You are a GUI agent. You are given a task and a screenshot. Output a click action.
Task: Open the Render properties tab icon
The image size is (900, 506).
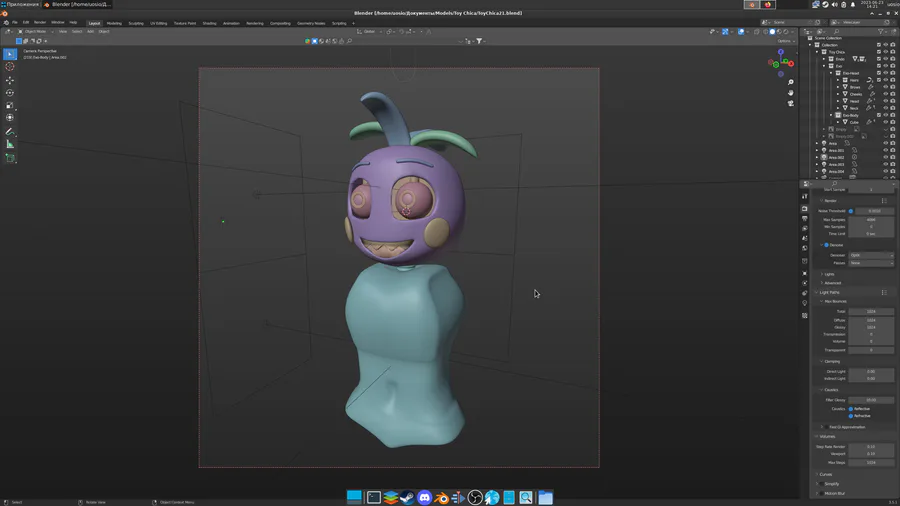[805, 209]
